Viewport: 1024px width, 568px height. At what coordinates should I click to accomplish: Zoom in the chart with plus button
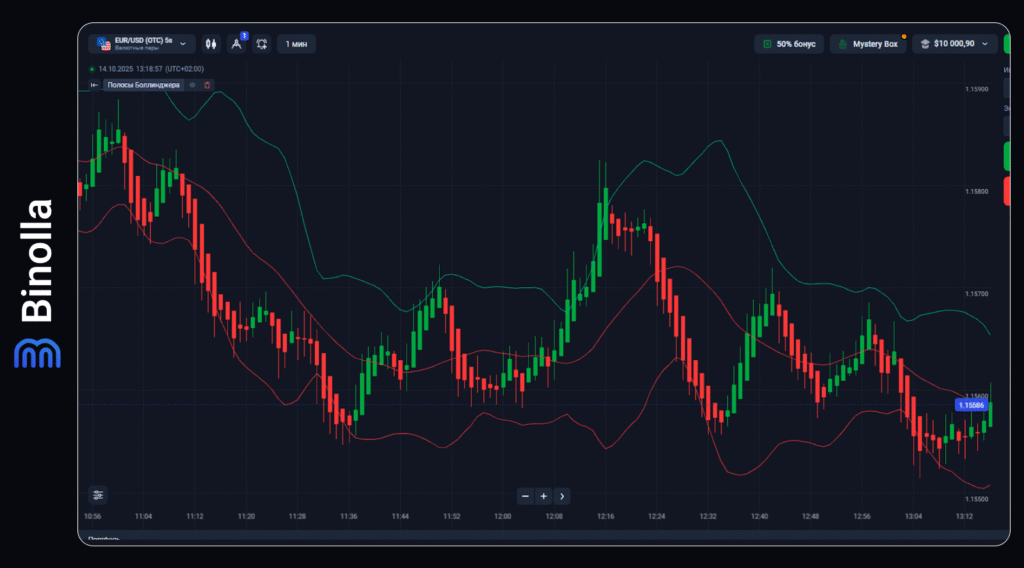(543, 496)
